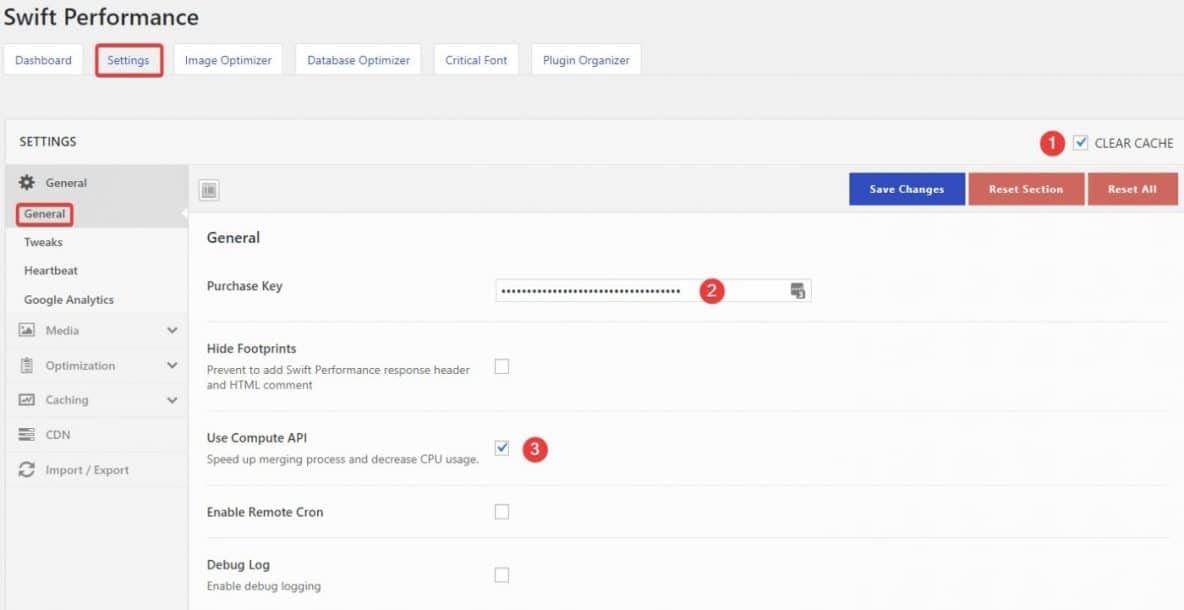
Task: Click the Reset All button
Action: click(x=1132, y=189)
